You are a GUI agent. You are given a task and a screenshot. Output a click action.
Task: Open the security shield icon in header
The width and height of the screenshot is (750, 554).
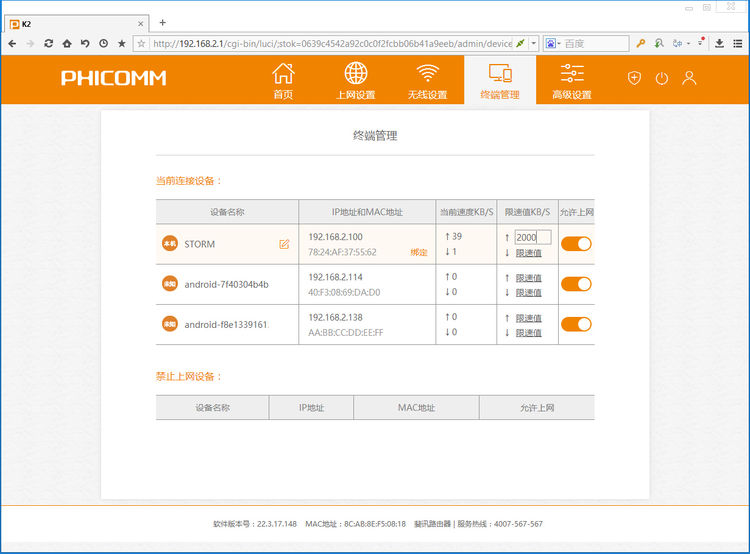click(x=634, y=78)
